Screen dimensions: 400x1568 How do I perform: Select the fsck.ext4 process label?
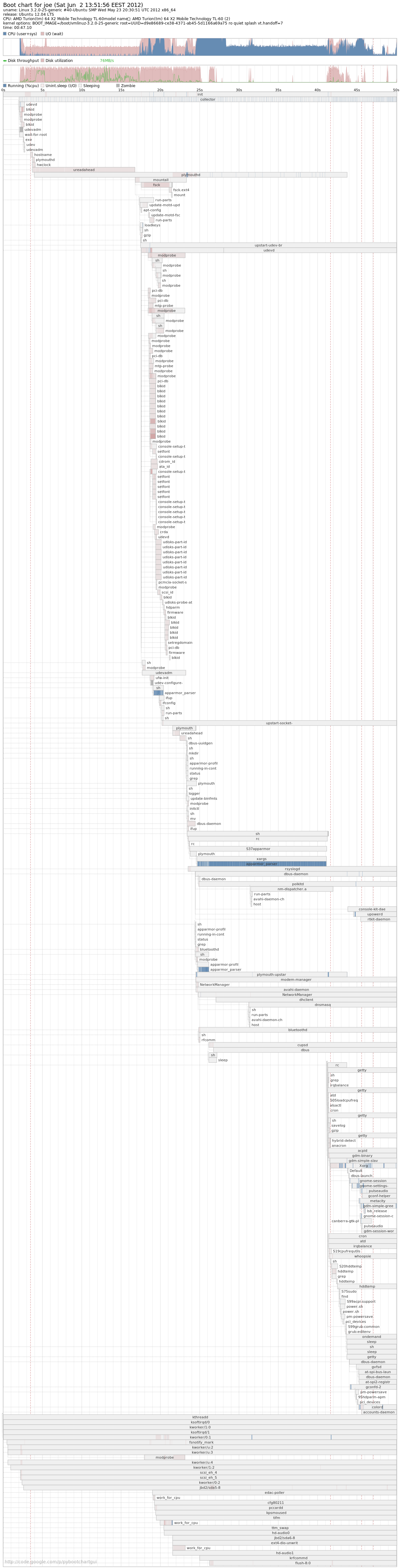pyautogui.click(x=181, y=190)
